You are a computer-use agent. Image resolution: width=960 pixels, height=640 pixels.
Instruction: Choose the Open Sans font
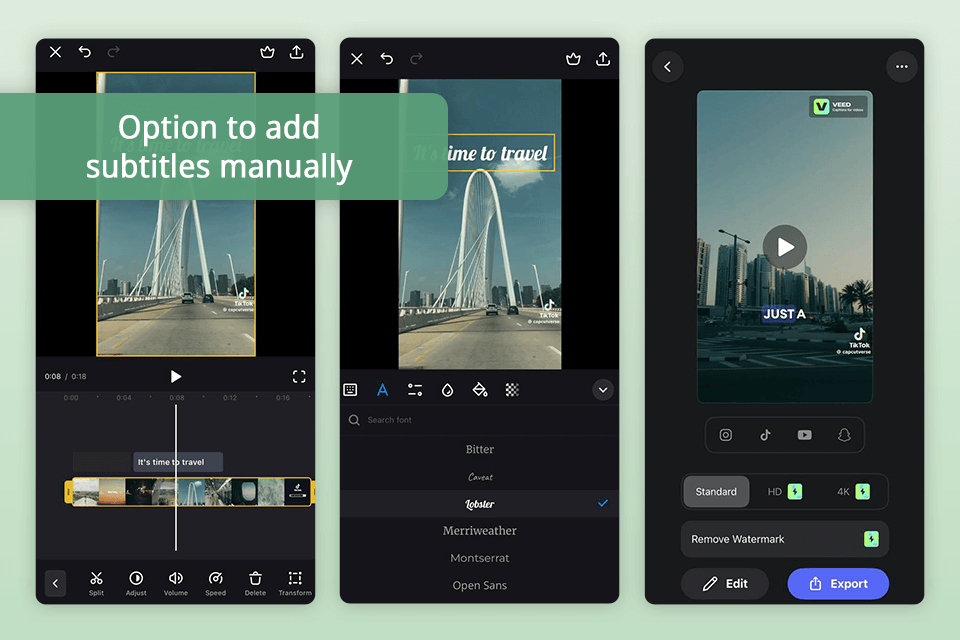coord(479,585)
